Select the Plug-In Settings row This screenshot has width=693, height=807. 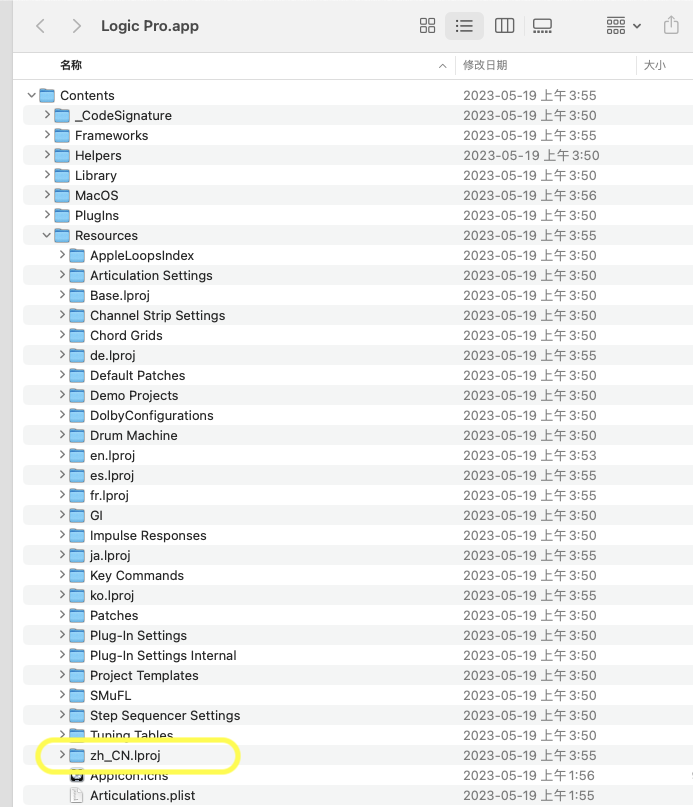click(358, 636)
